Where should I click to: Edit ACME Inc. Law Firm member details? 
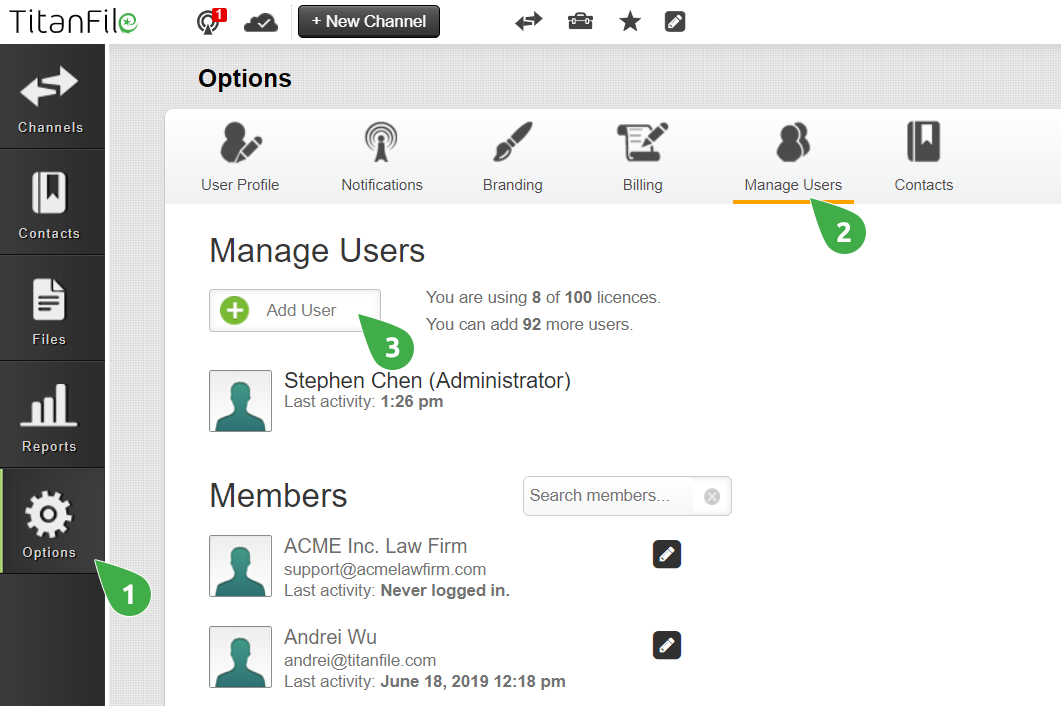coord(666,554)
